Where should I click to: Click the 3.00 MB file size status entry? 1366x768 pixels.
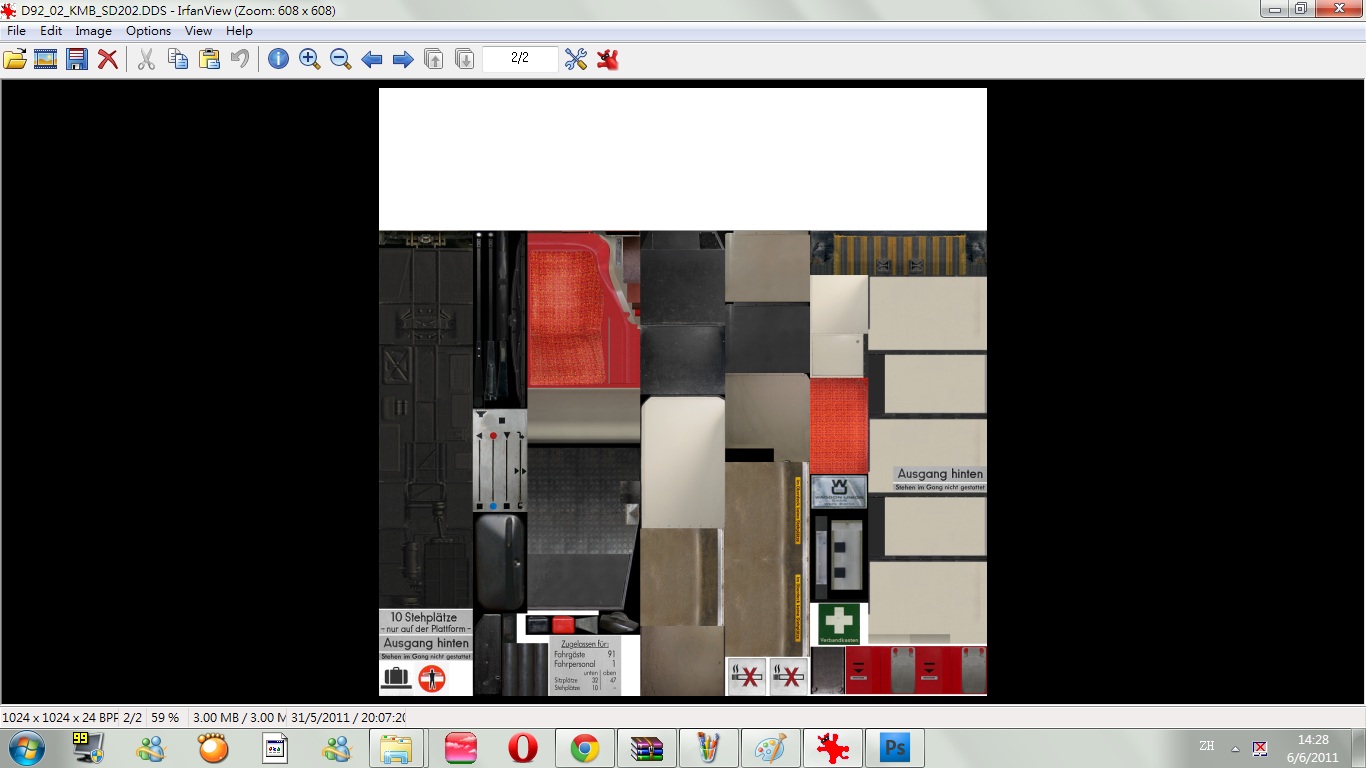point(239,718)
